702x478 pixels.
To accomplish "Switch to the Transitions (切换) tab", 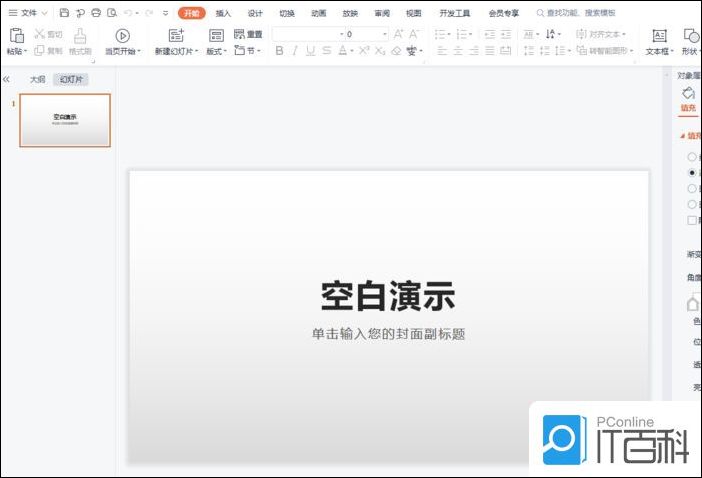I will pyautogui.click(x=287, y=13).
